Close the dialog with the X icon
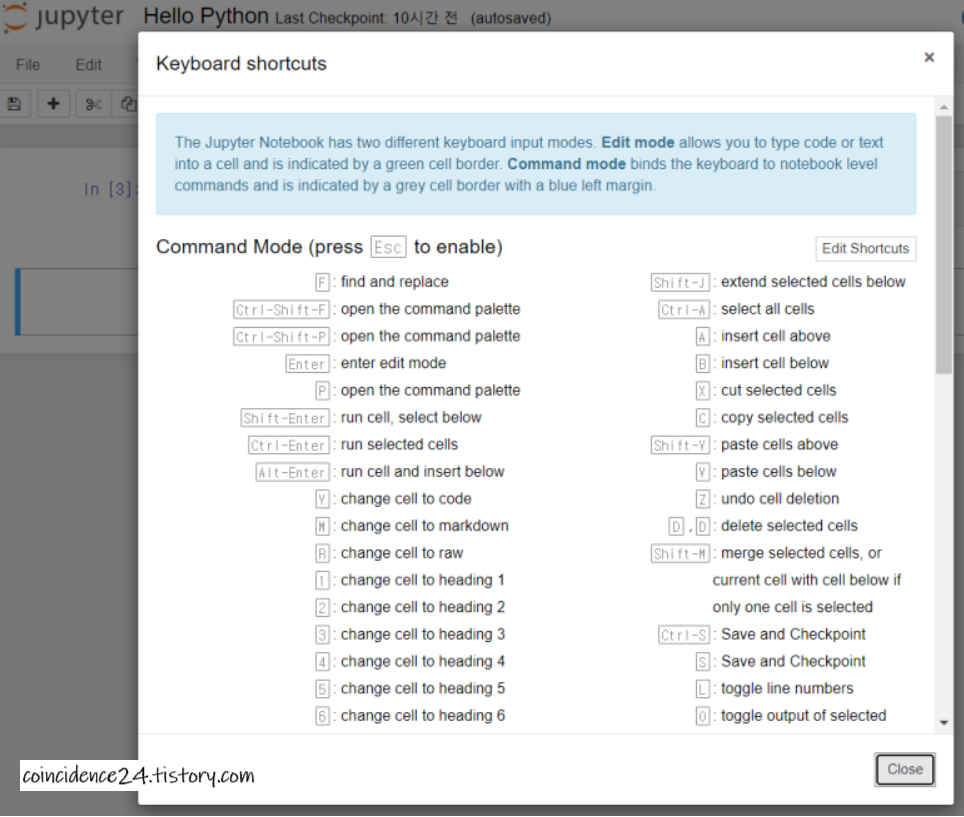This screenshot has width=964, height=817. [x=929, y=57]
